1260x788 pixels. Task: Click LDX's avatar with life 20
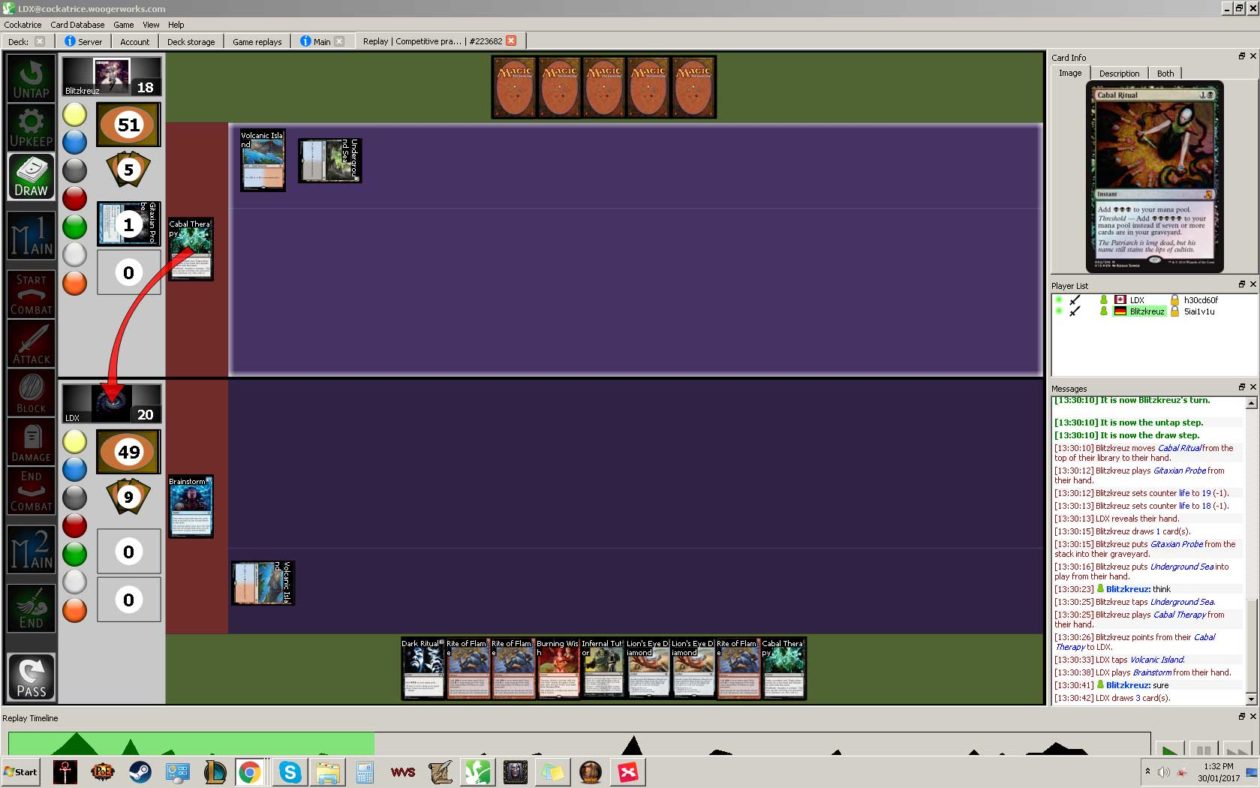[112, 403]
